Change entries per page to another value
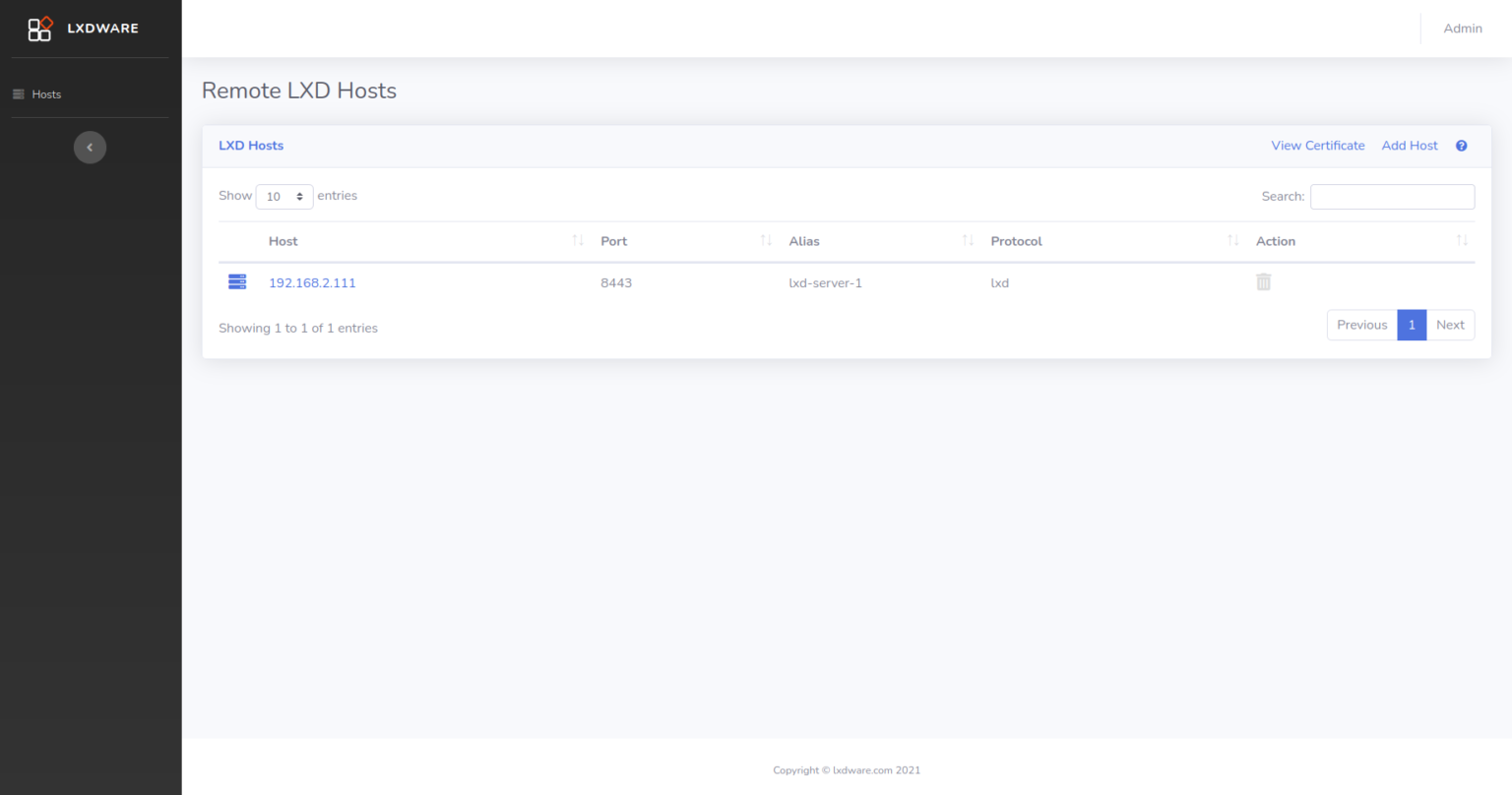This screenshot has height=795, width=1512. click(x=283, y=196)
